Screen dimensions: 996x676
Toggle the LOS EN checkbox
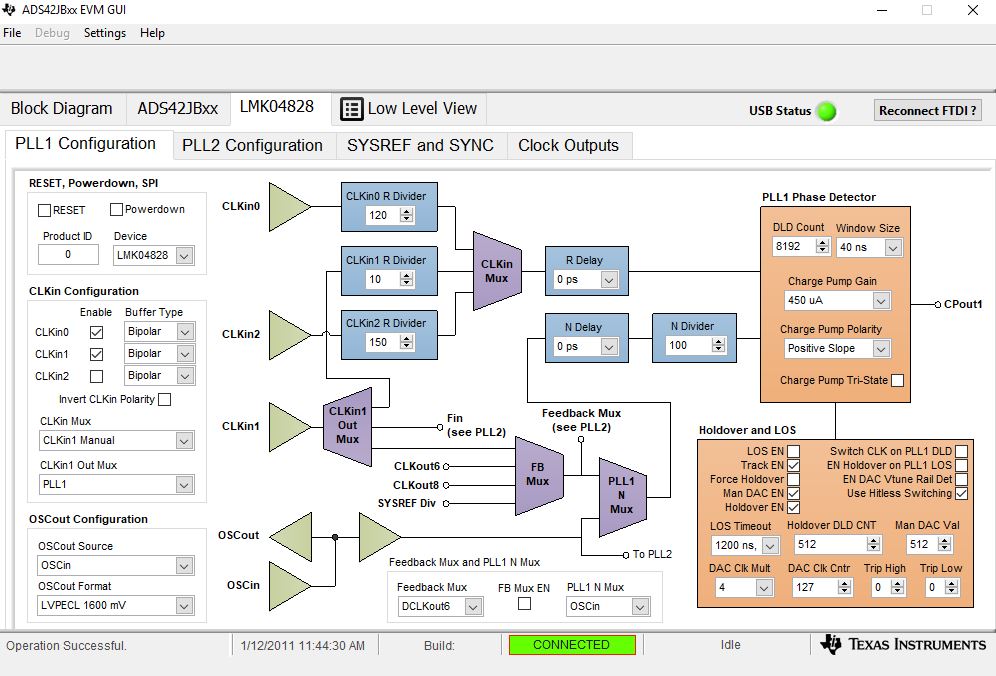(x=793, y=451)
